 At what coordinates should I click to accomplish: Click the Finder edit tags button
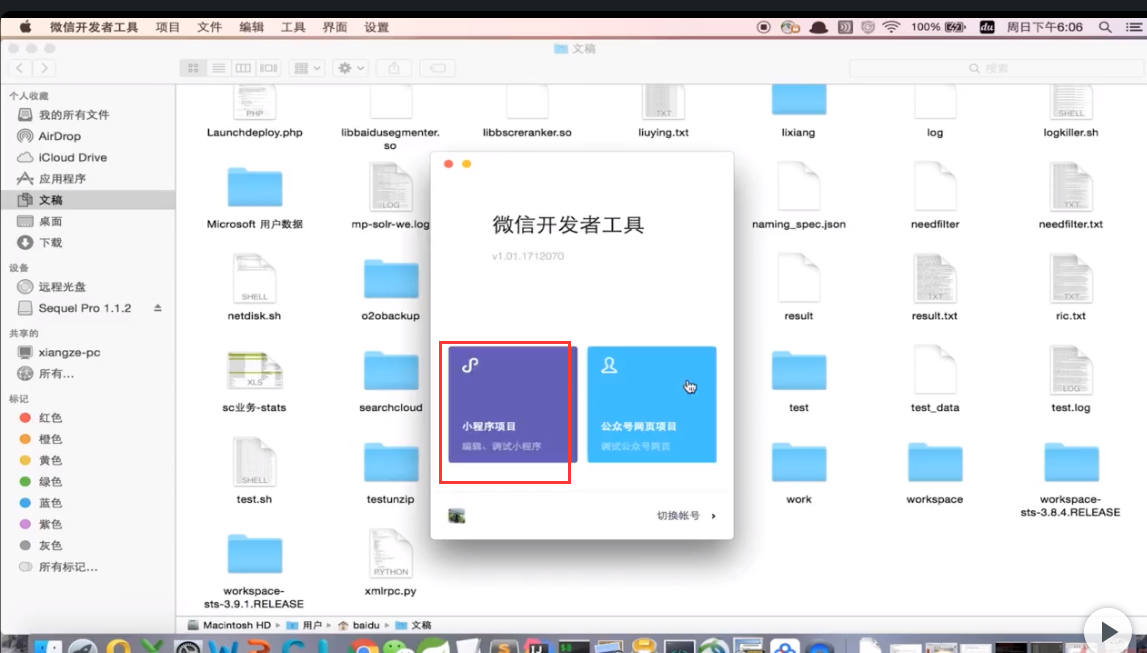[437, 68]
